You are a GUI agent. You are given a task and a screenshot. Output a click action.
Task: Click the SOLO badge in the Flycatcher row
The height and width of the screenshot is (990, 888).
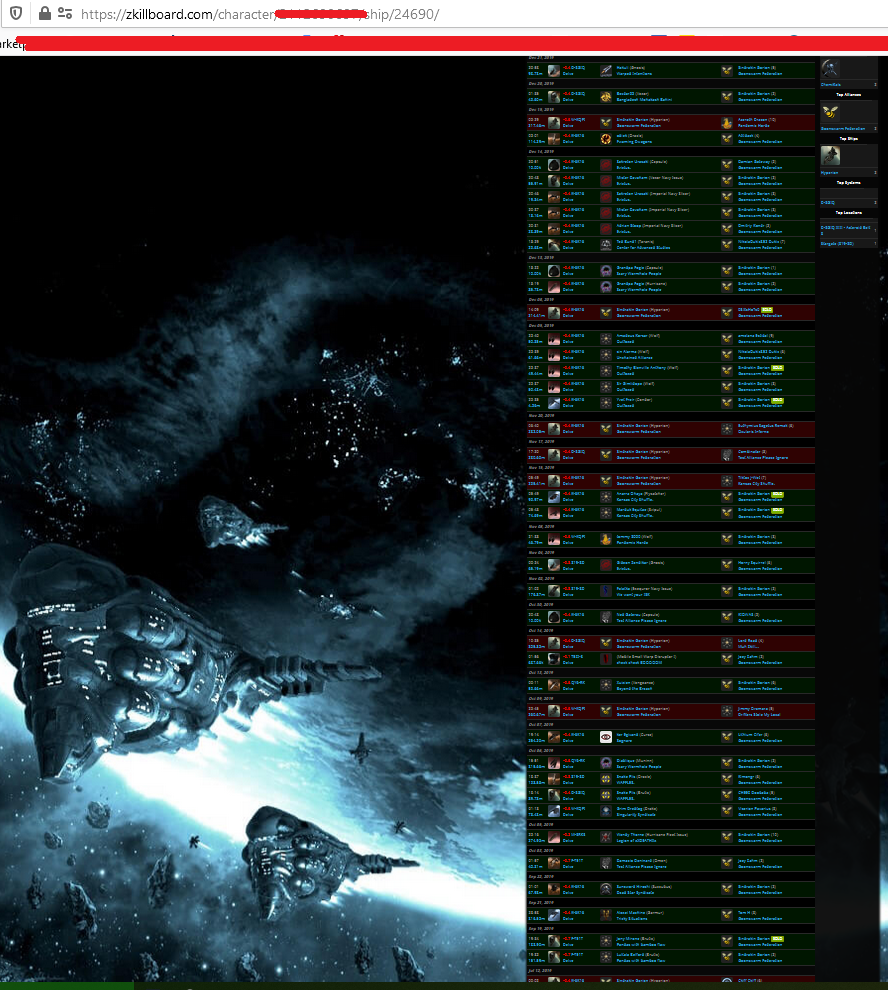[777, 494]
